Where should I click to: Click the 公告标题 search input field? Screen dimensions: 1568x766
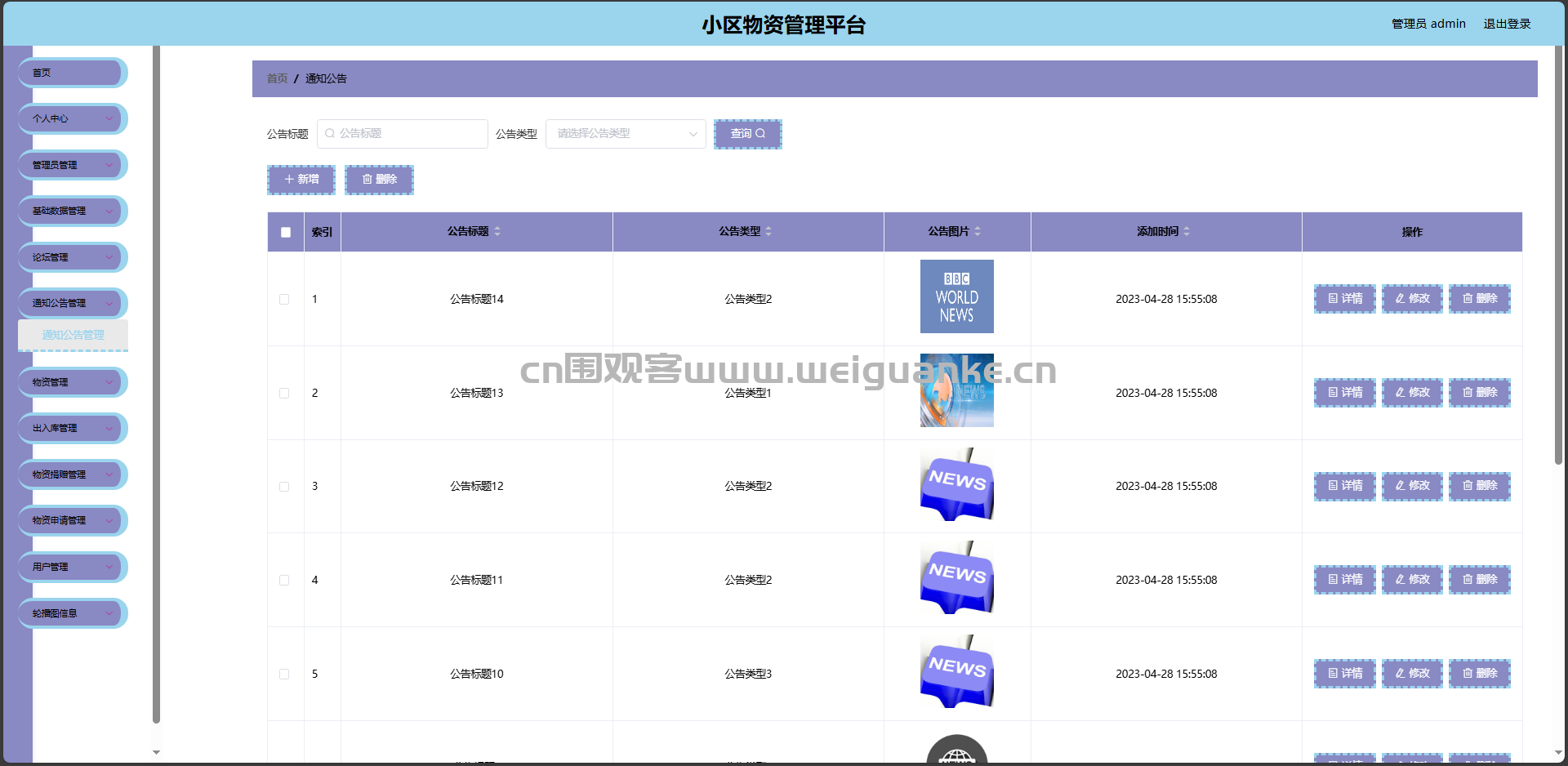coord(403,134)
